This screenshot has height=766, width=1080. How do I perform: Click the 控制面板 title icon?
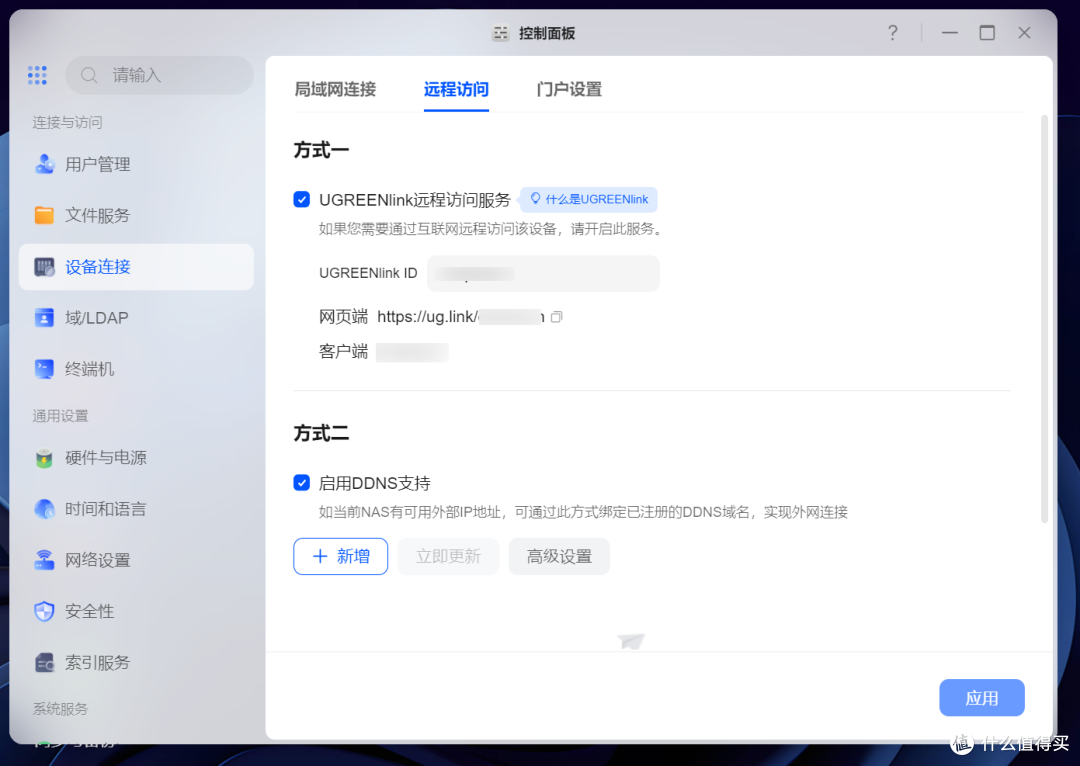coord(501,33)
